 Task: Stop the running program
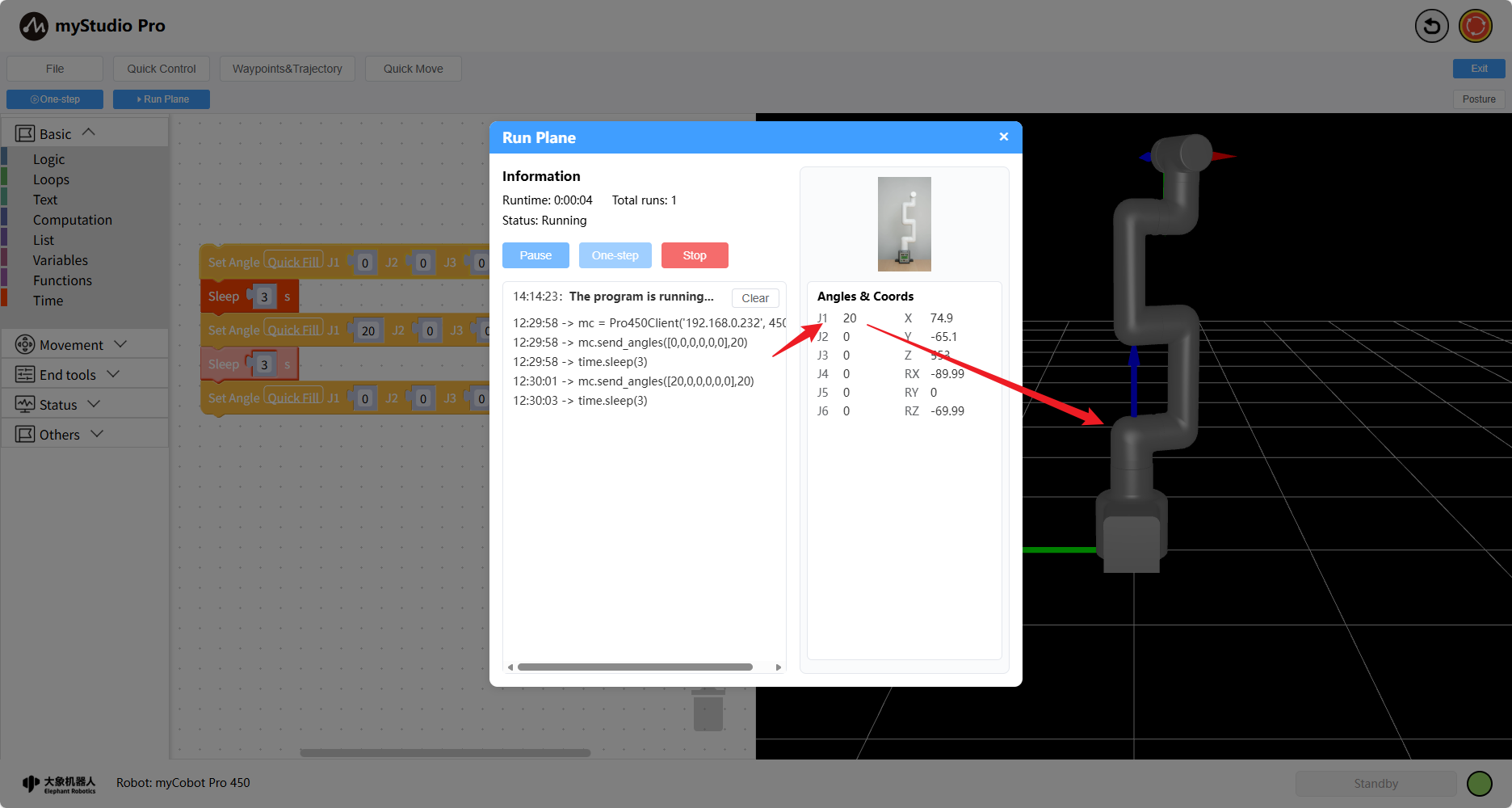coord(695,255)
